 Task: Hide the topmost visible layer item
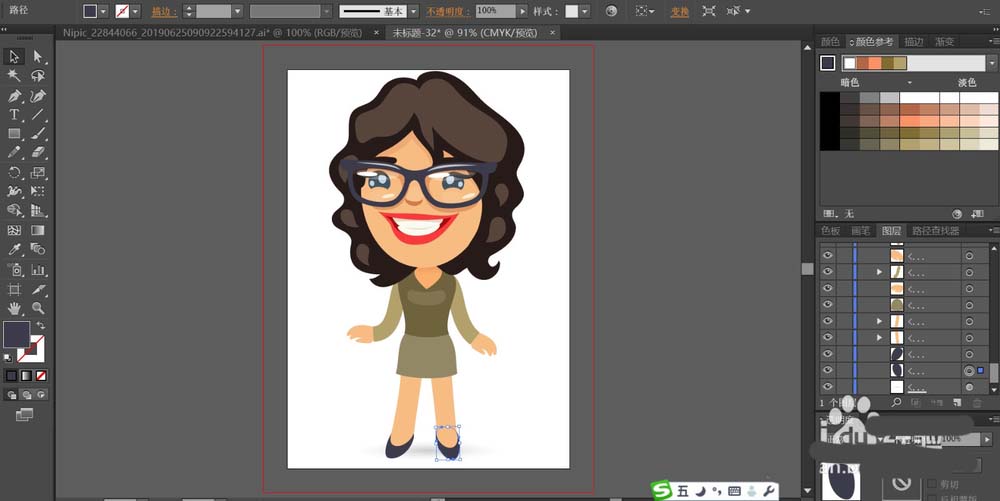(827, 255)
